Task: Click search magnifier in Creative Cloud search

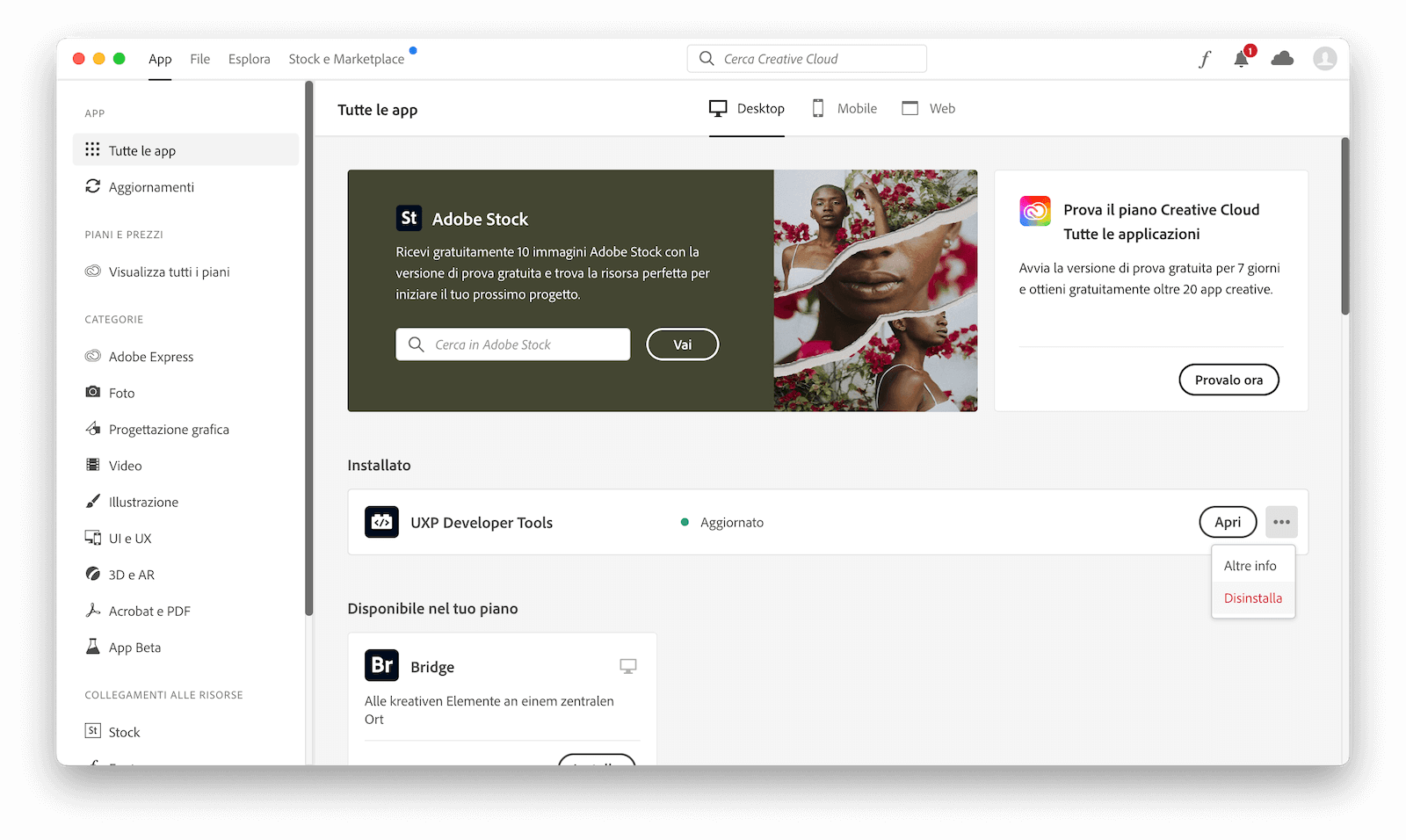Action: [x=707, y=59]
